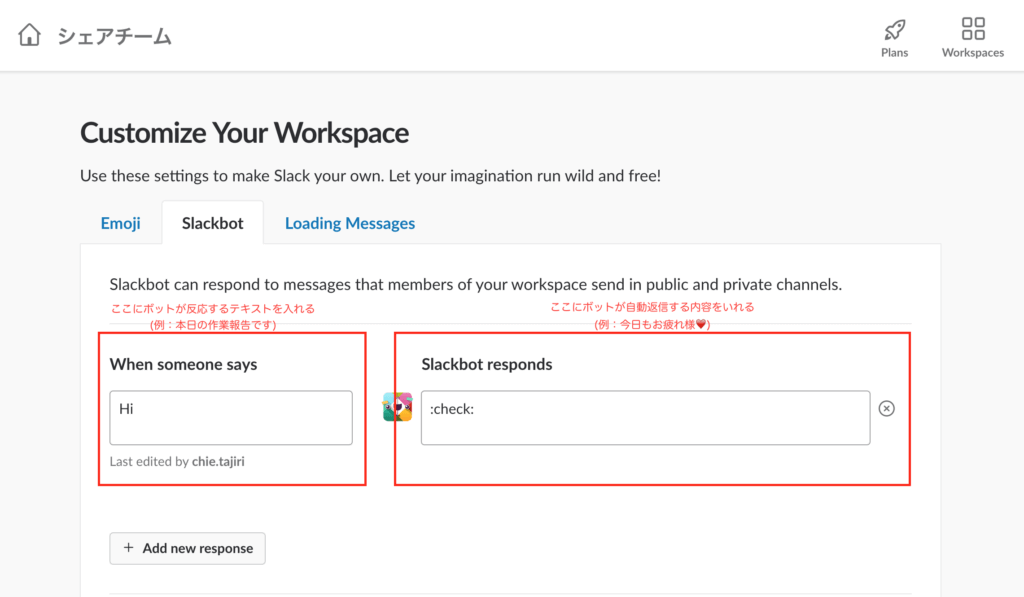The height and width of the screenshot is (597, 1024).
Task: Click the colorful Slackbot avatar icon
Action: click(397, 407)
